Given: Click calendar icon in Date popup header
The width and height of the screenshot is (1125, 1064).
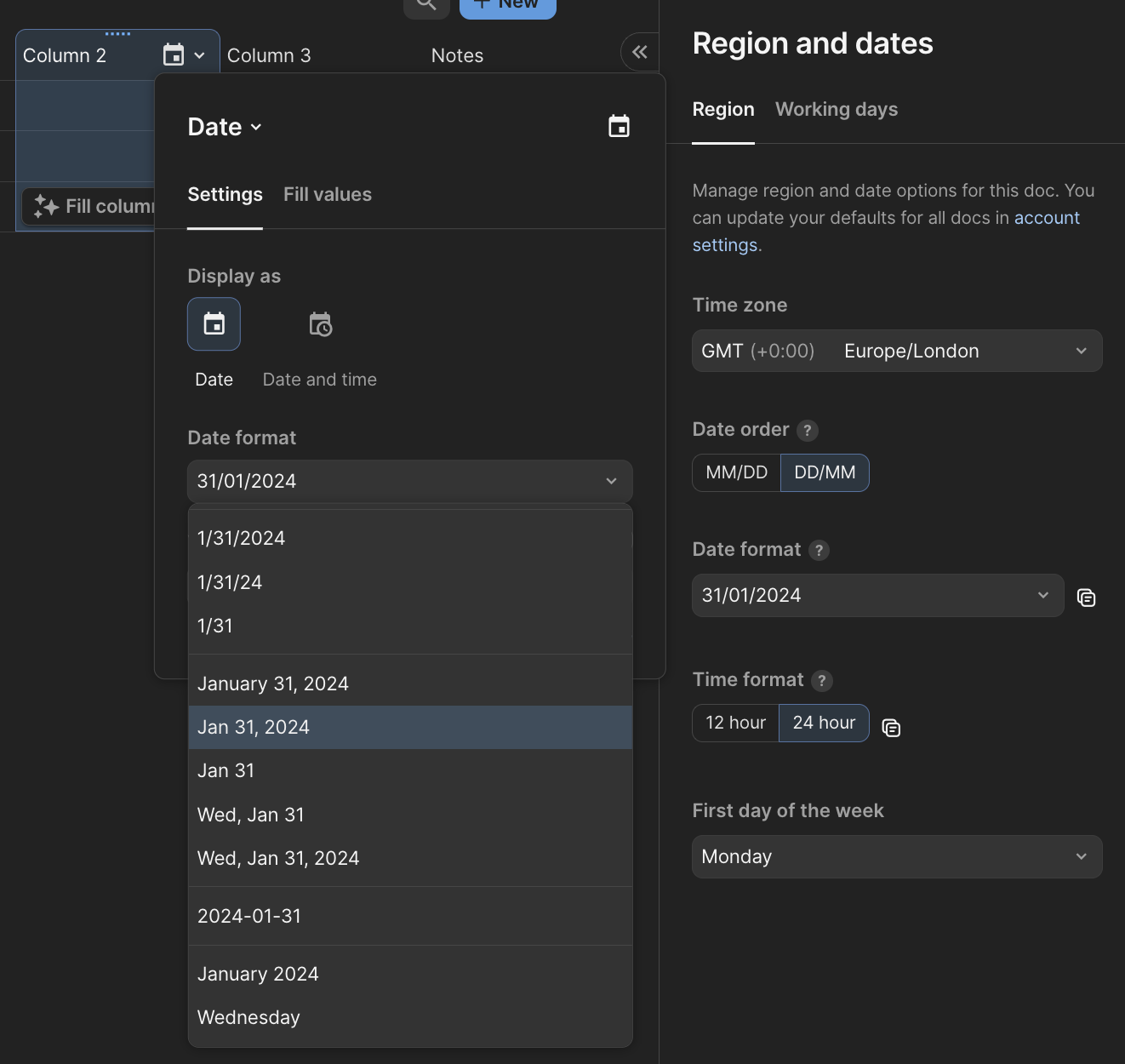Looking at the screenshot, I should pos(619,127).
